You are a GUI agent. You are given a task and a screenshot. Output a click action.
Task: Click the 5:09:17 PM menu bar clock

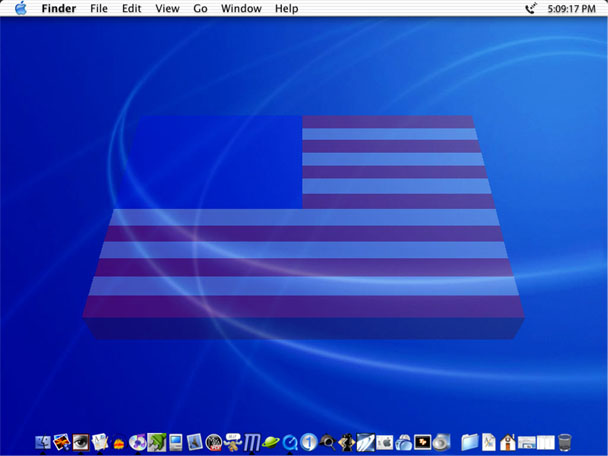pos(571,9)
